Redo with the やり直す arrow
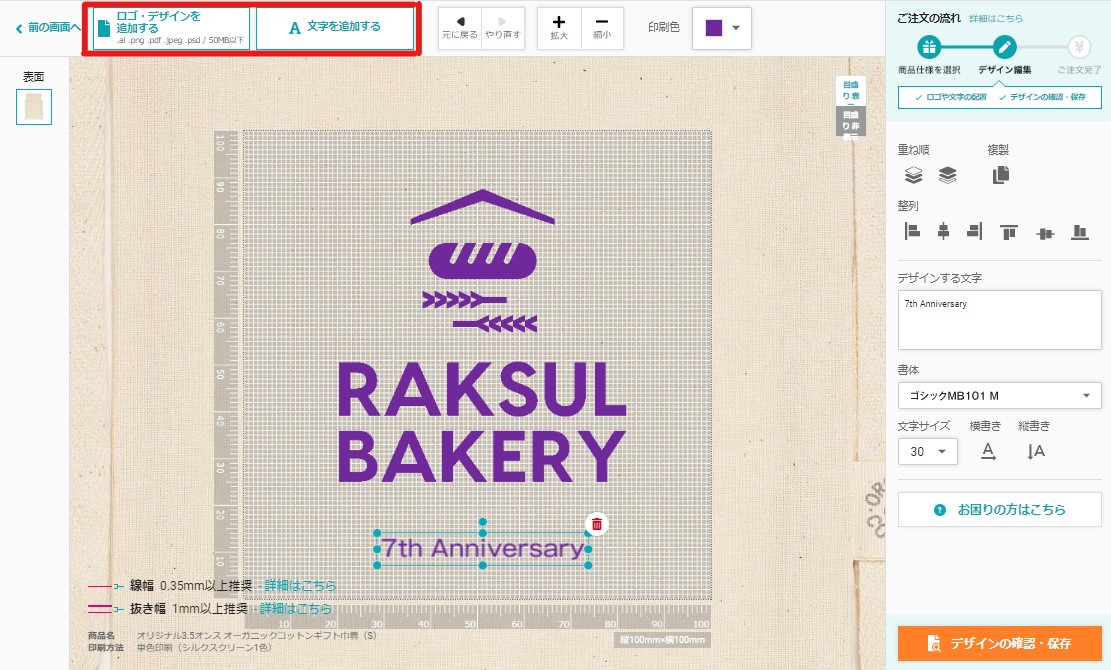1111x670 pixels. point(502,28)
